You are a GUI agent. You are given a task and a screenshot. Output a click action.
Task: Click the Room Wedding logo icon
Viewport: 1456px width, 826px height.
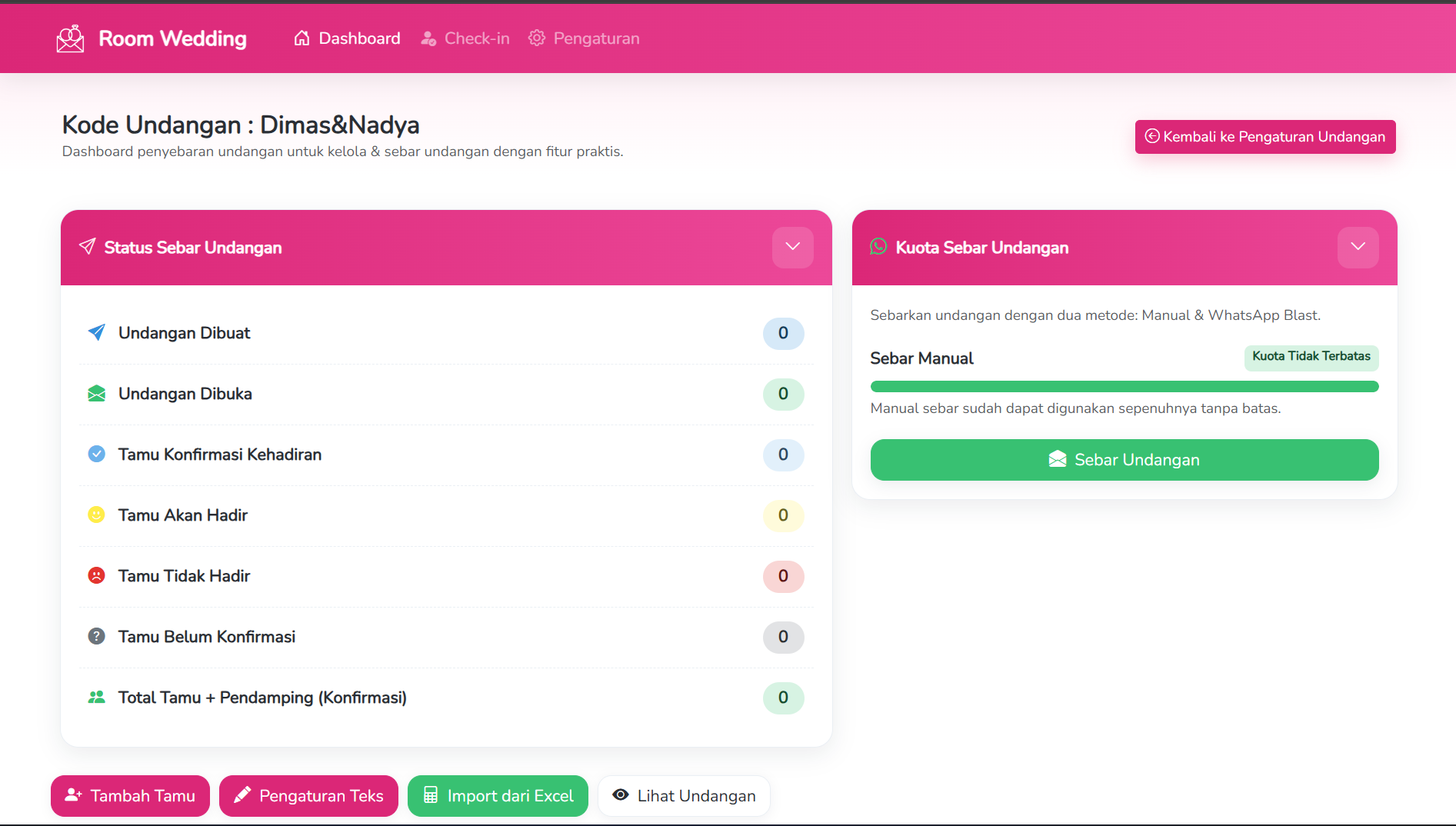point(70,38)
